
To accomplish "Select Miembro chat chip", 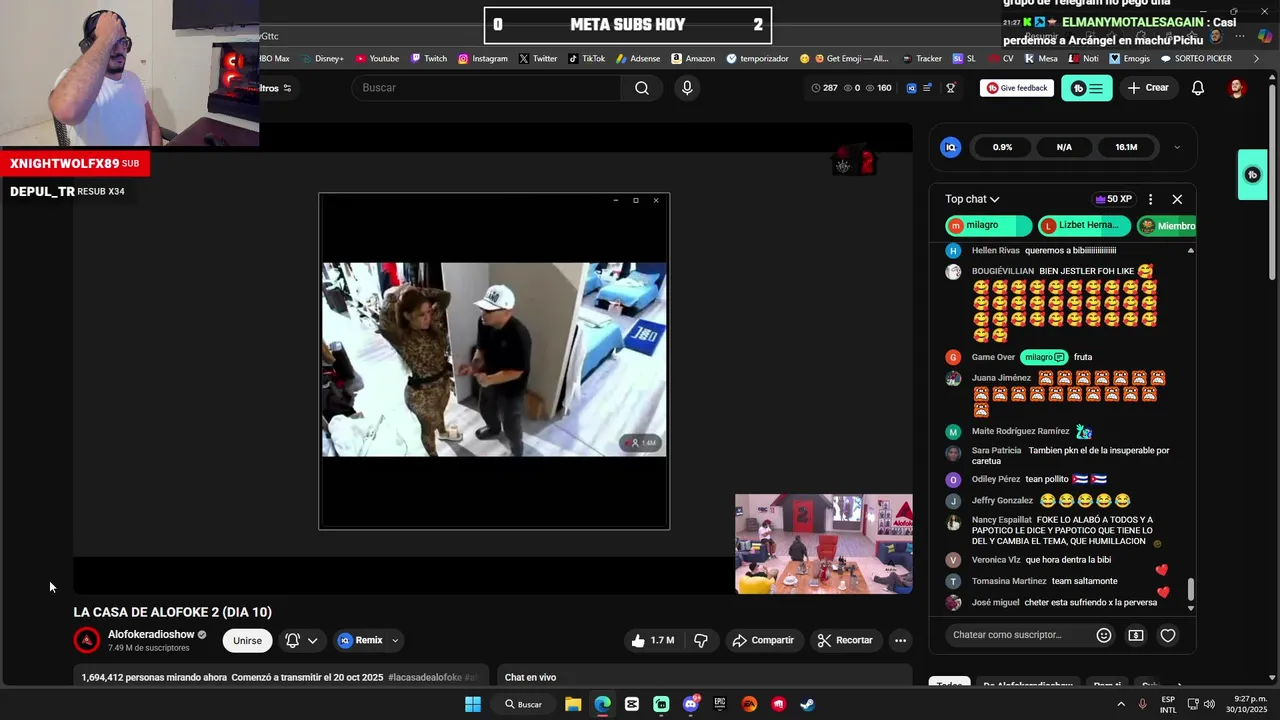I will pyautogui.click(x=1167, y=226).
